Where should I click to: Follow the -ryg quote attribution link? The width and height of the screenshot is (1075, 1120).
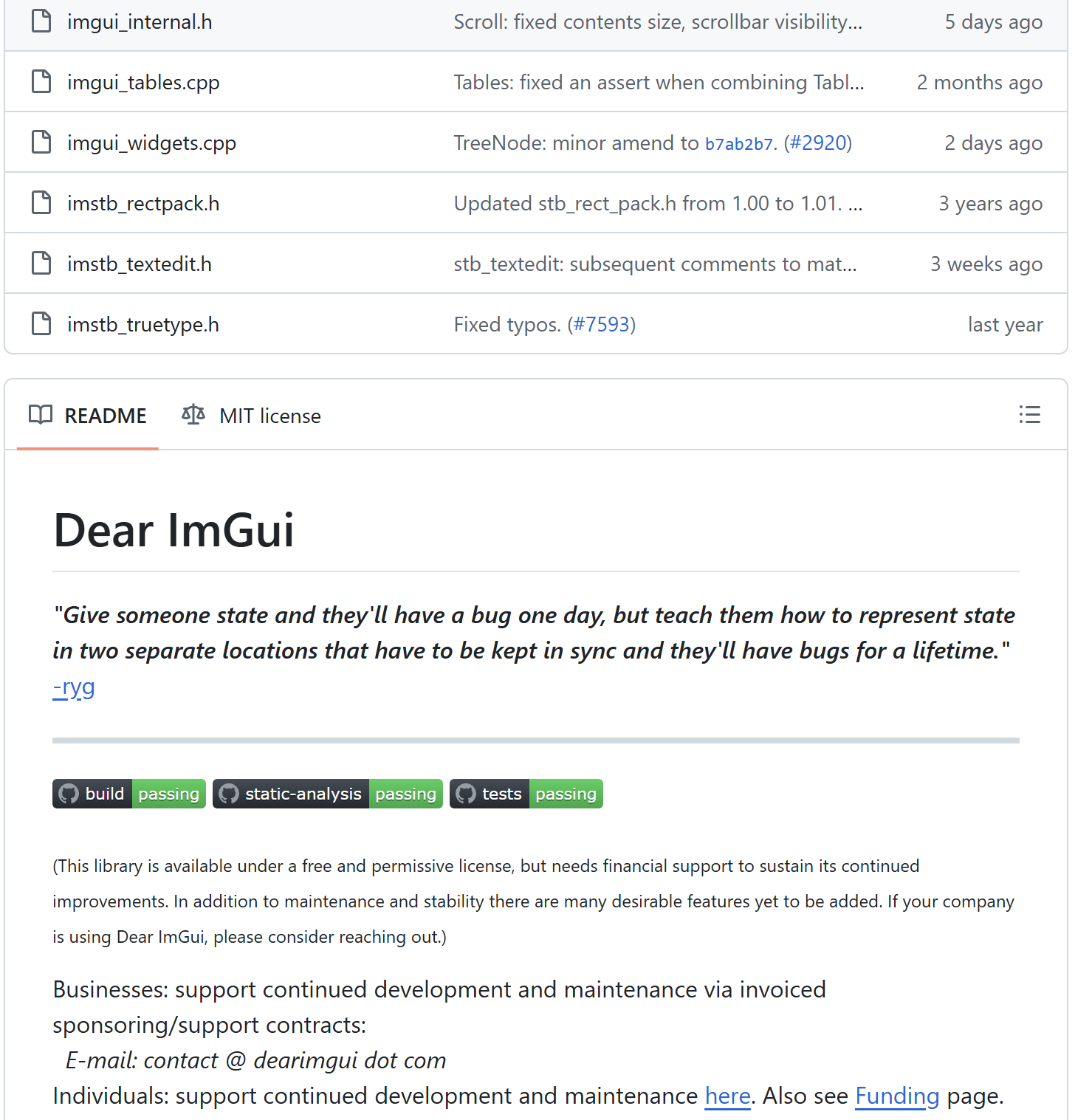pyautogui.click(x=74, y=687)
